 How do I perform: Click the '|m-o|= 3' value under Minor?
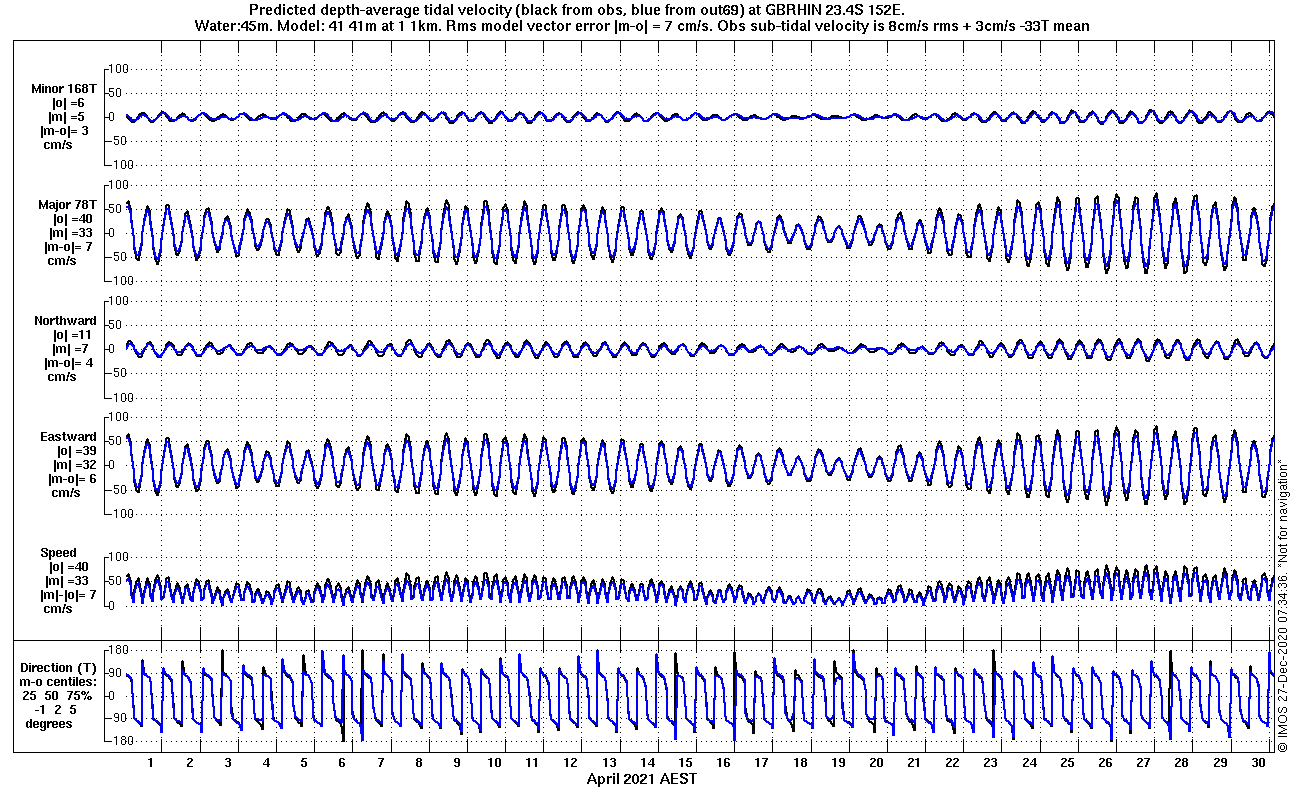pyautogui.click(x=64, y=131)
